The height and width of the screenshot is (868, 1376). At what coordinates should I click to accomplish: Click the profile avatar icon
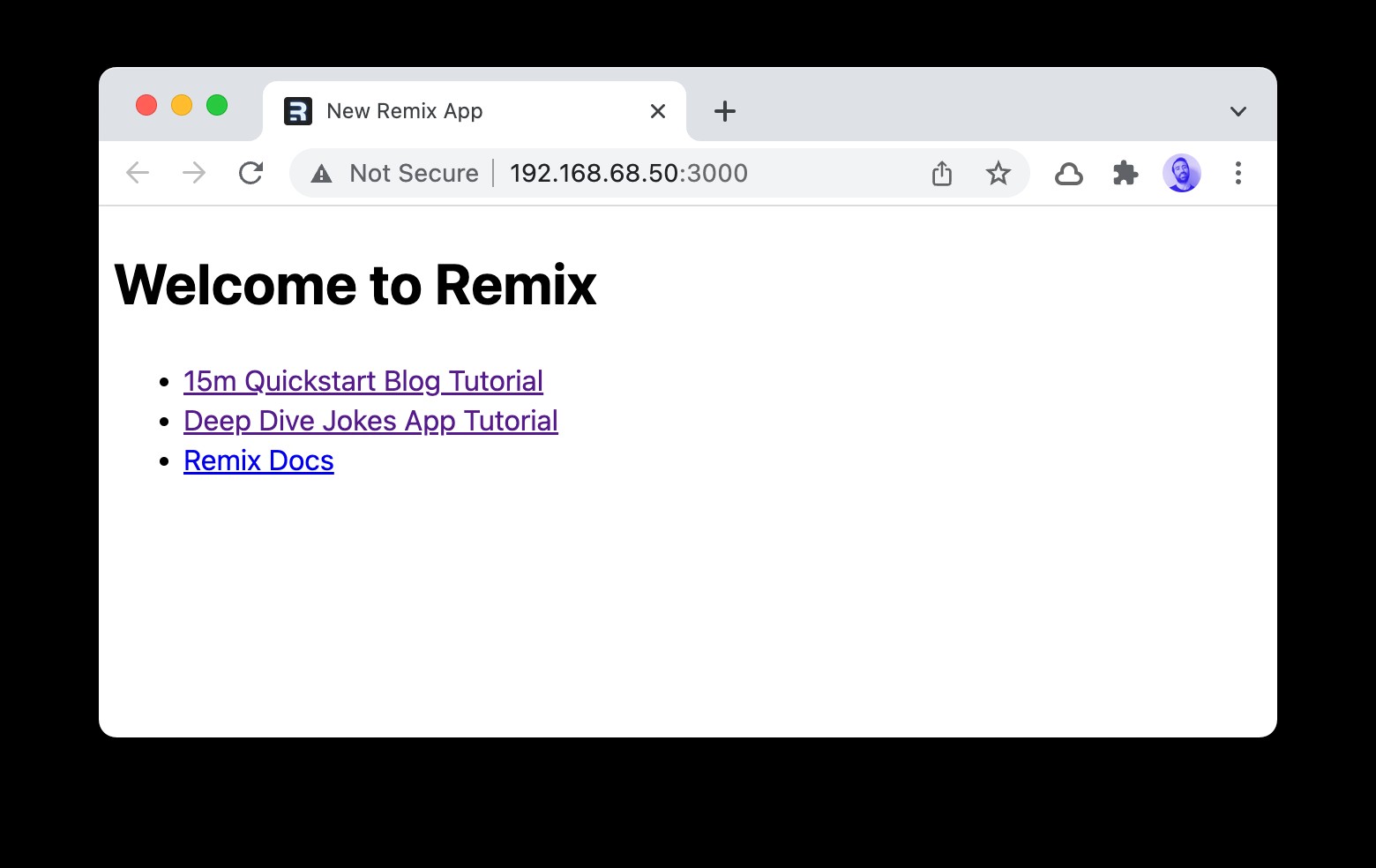(x=1181, y=173)
